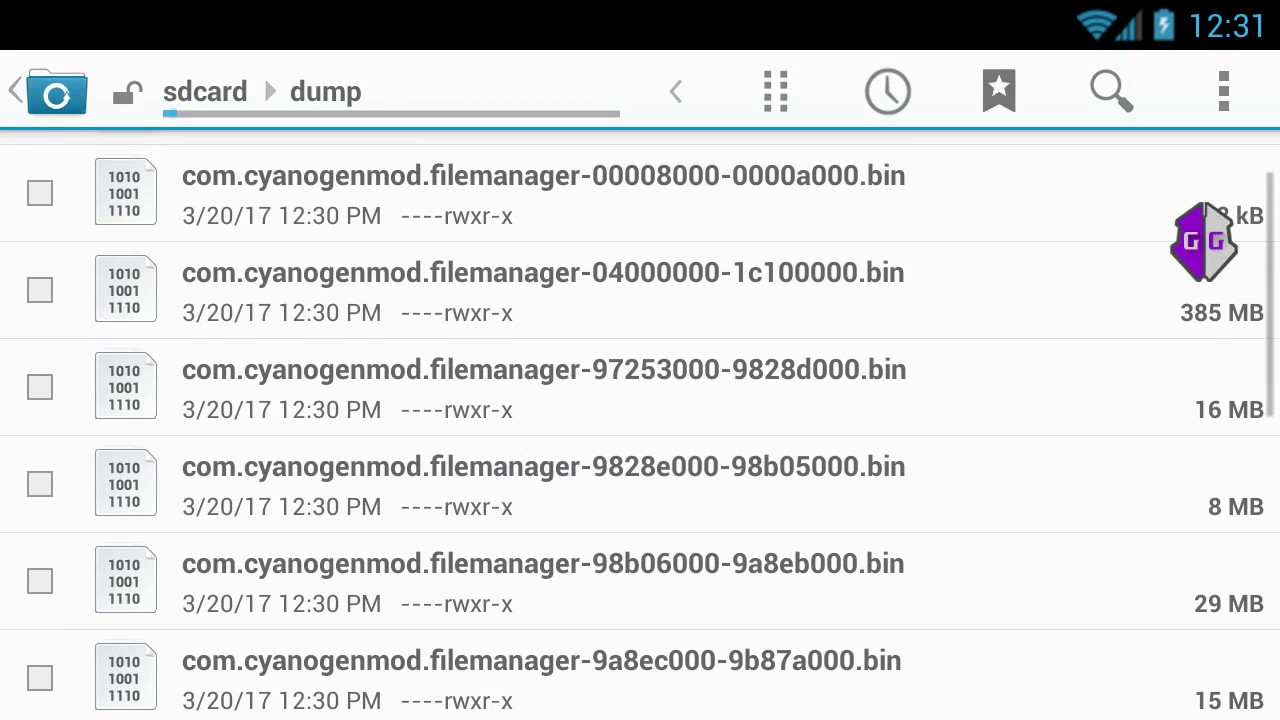Click the unlocked padlock access icon
1280x720 pixels.
click(x=127, y=93)
